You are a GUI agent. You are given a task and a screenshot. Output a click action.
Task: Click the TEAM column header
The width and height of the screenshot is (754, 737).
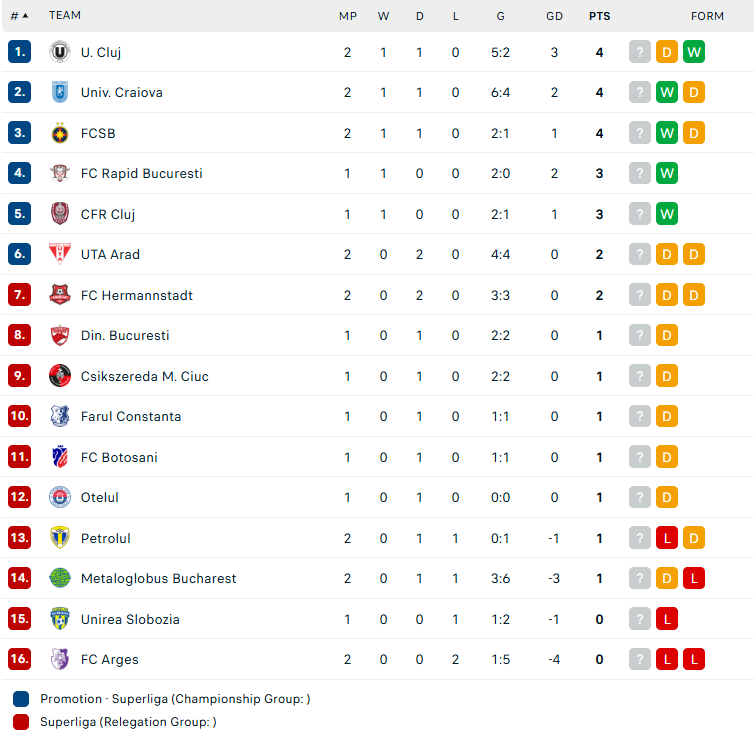tap(64, 15)
